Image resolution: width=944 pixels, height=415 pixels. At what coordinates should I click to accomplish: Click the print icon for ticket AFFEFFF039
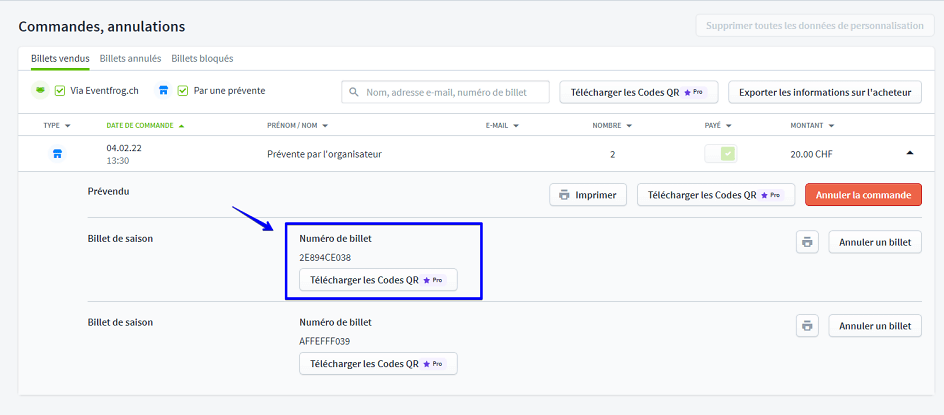[808, 326]
